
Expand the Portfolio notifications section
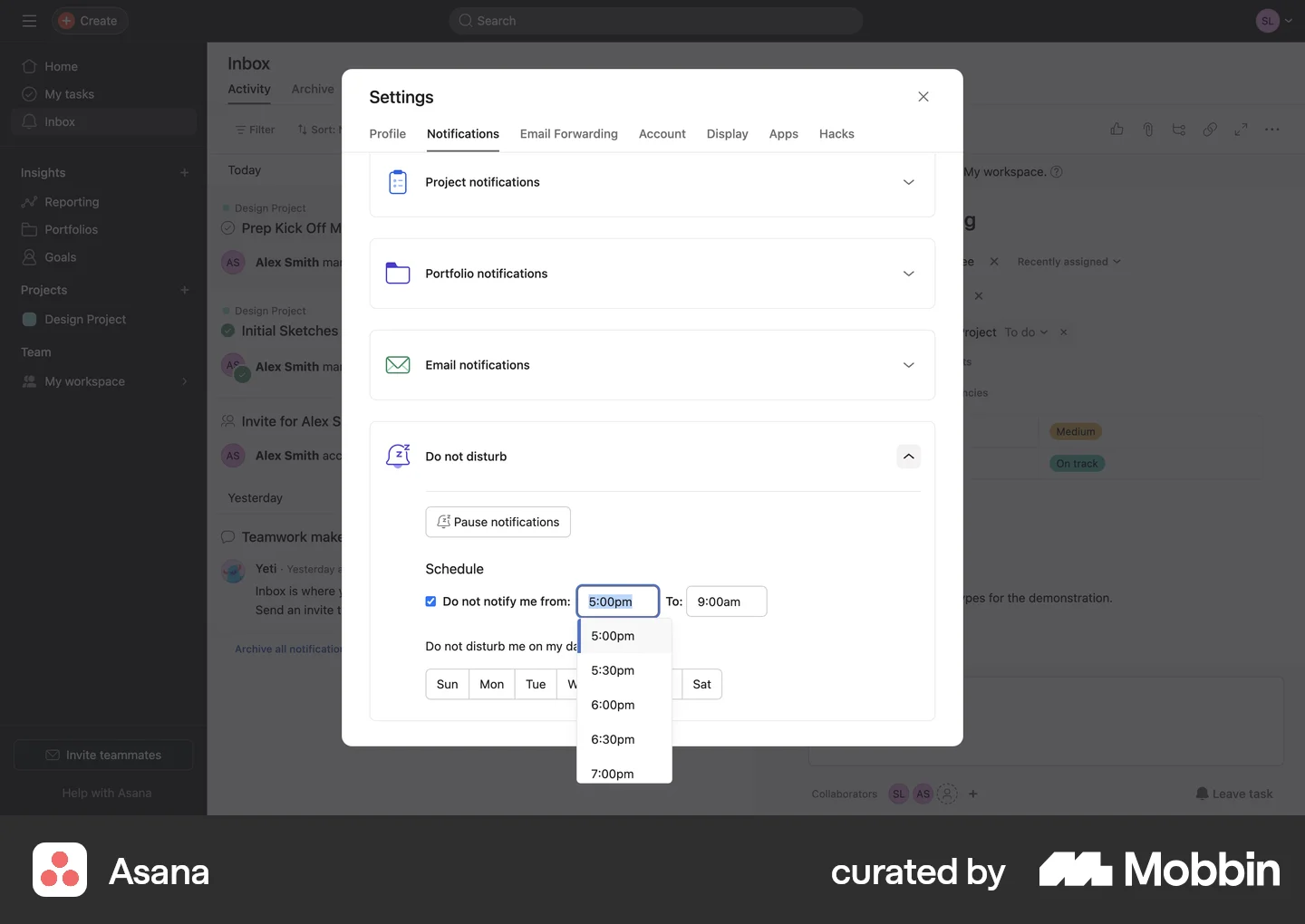click(x=909, y=274)
